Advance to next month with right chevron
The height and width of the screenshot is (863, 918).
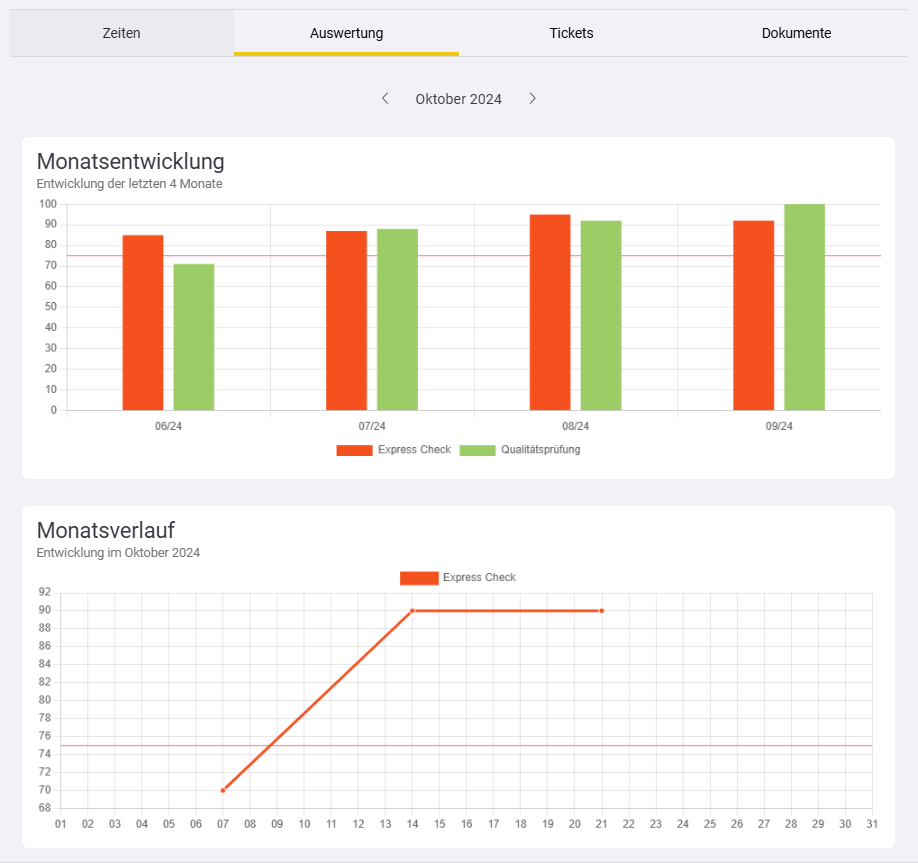532,98
